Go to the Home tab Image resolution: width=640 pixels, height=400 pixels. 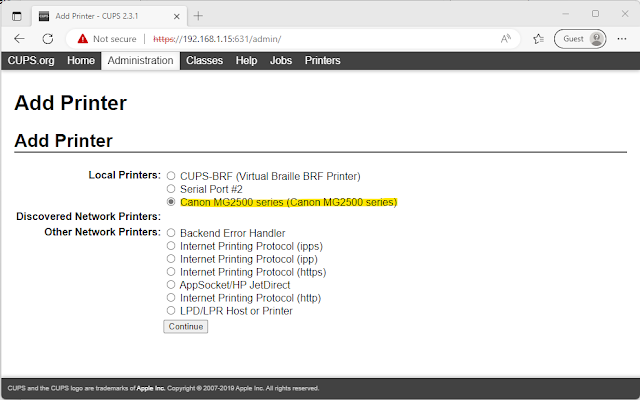[81, 60]
